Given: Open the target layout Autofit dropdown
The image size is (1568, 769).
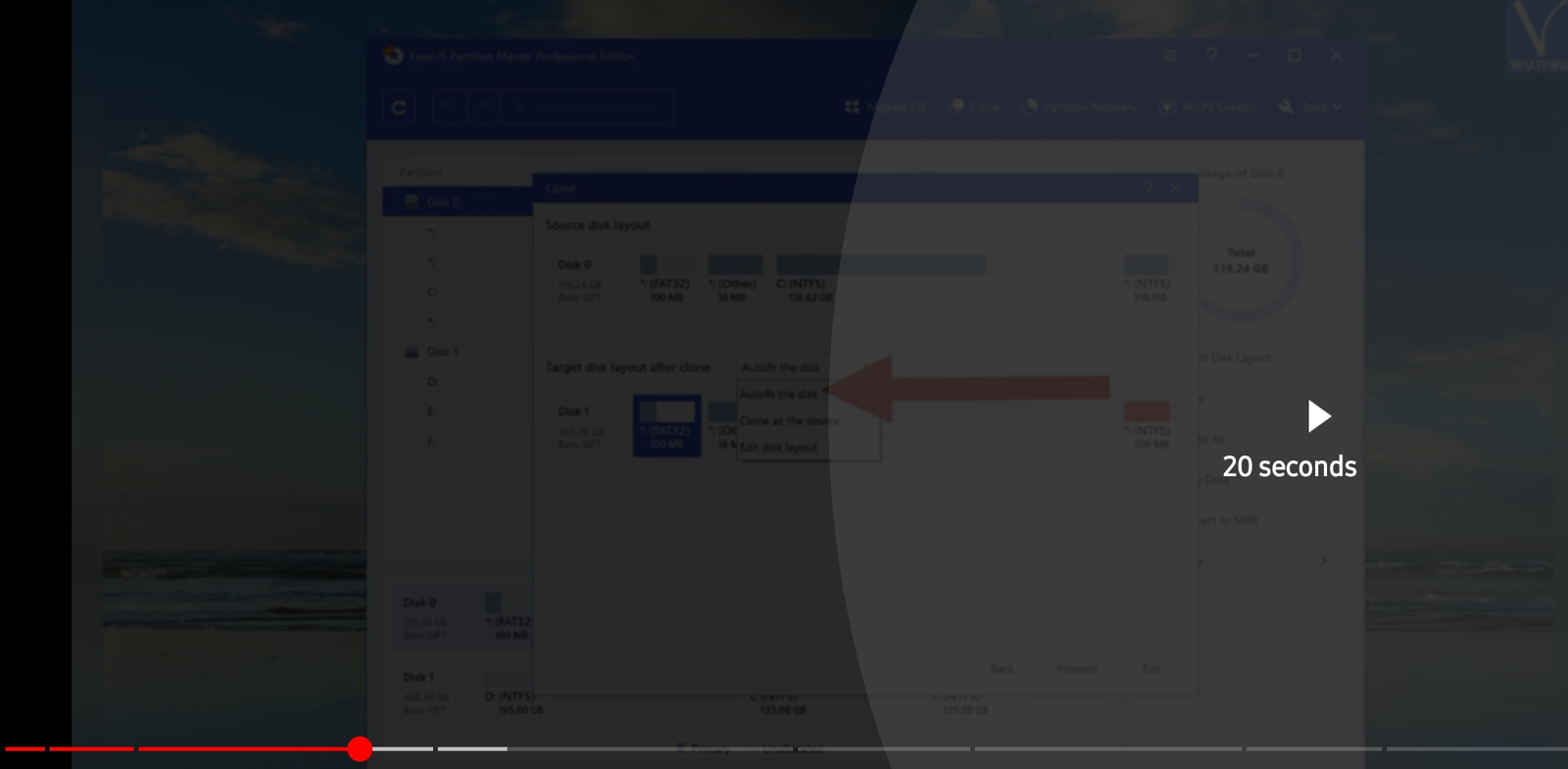Looking at the screenshot, I should coord(808,367).
